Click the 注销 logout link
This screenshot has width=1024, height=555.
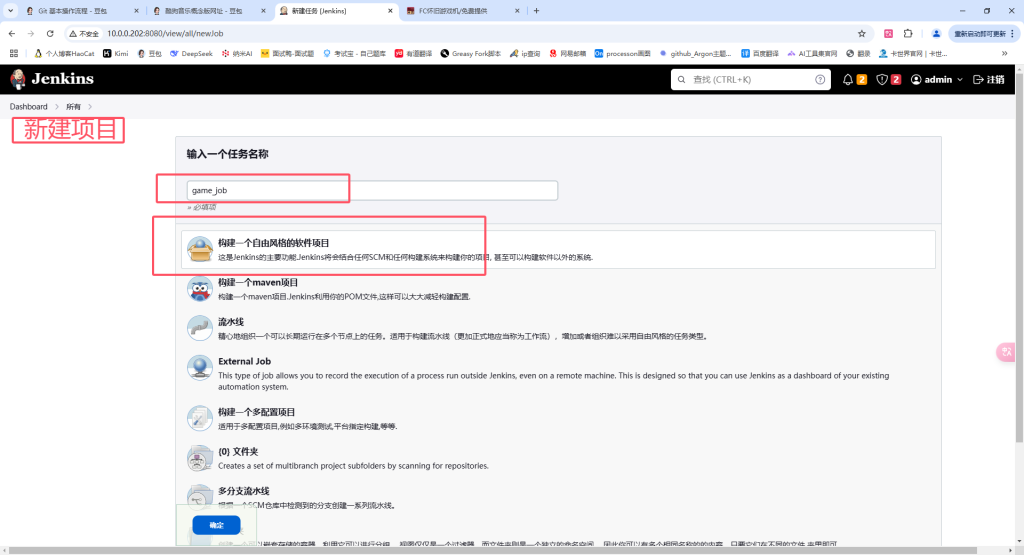point(989,79)
